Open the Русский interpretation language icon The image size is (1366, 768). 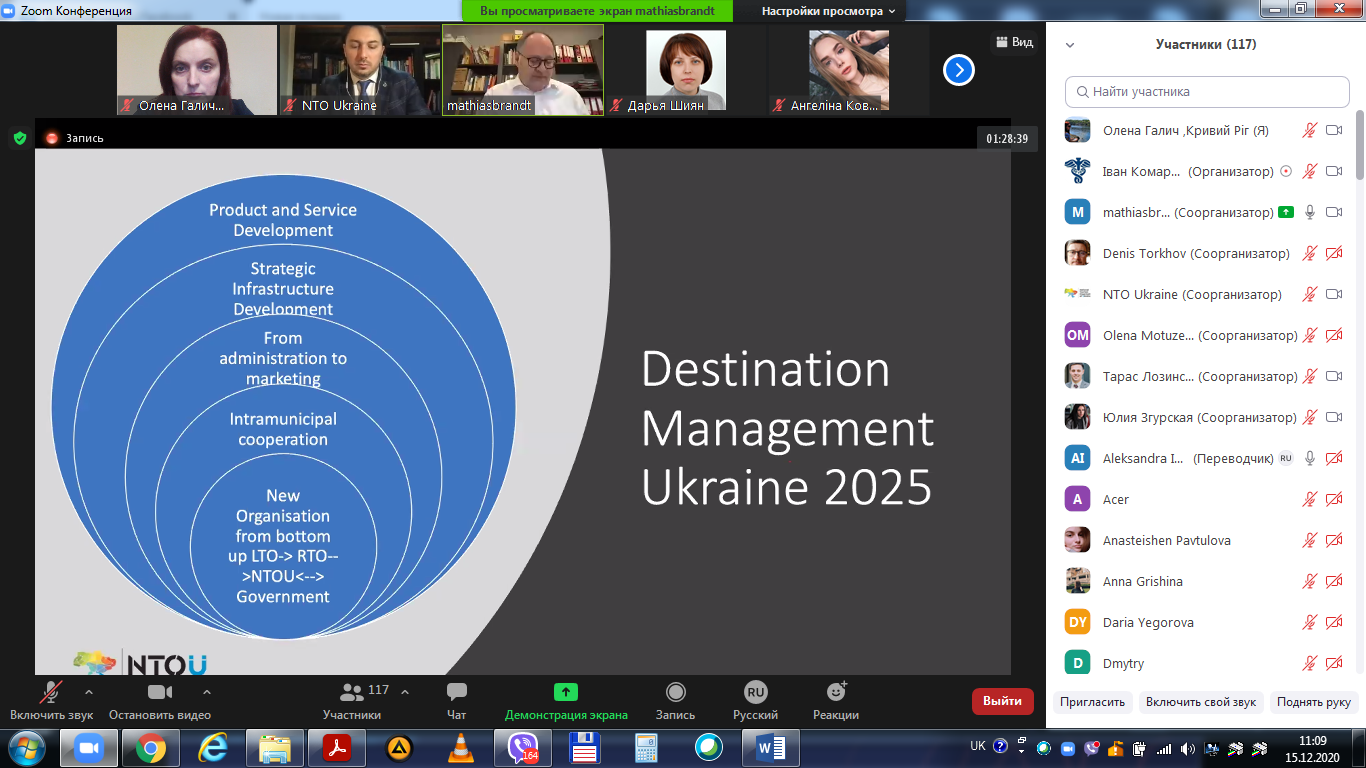pos(756,692)
